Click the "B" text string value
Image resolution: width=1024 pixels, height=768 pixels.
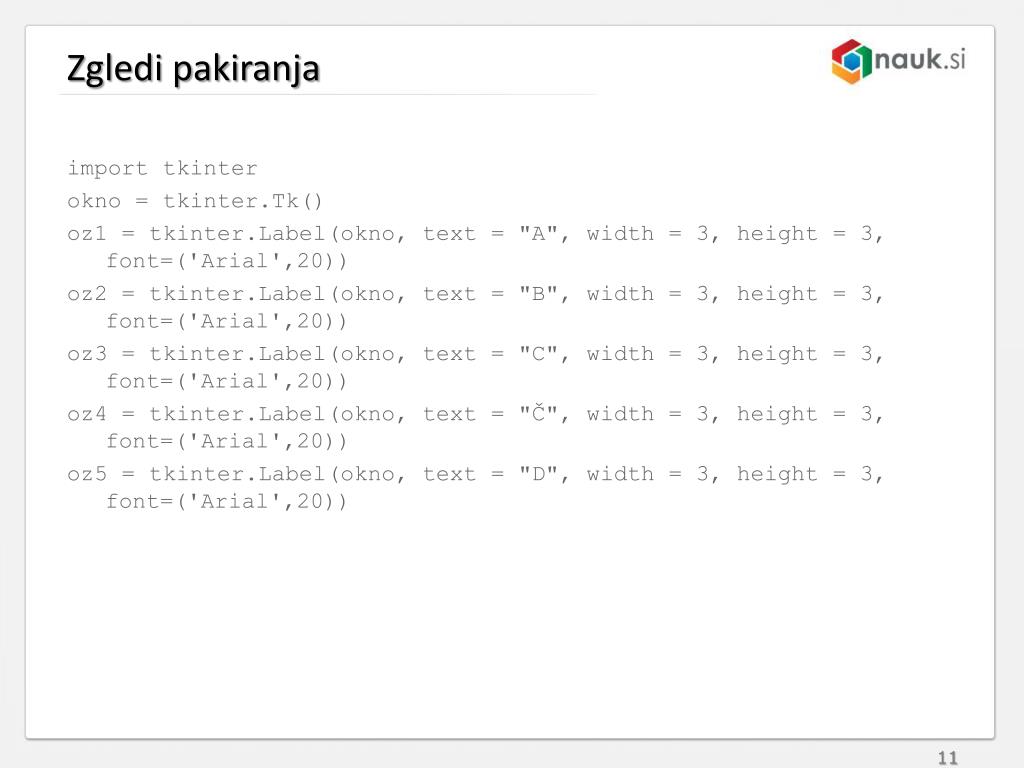pos(539,293)
